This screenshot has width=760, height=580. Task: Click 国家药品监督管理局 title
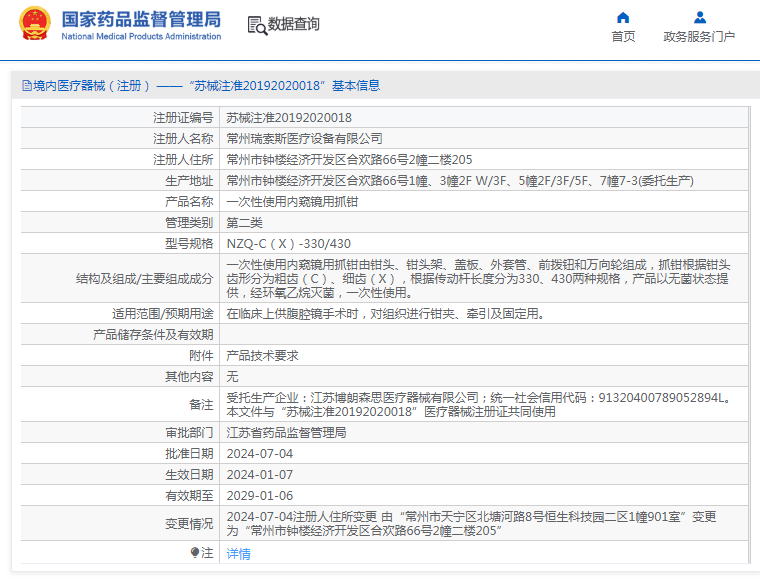pyautogui.click(x=141, y=19)
